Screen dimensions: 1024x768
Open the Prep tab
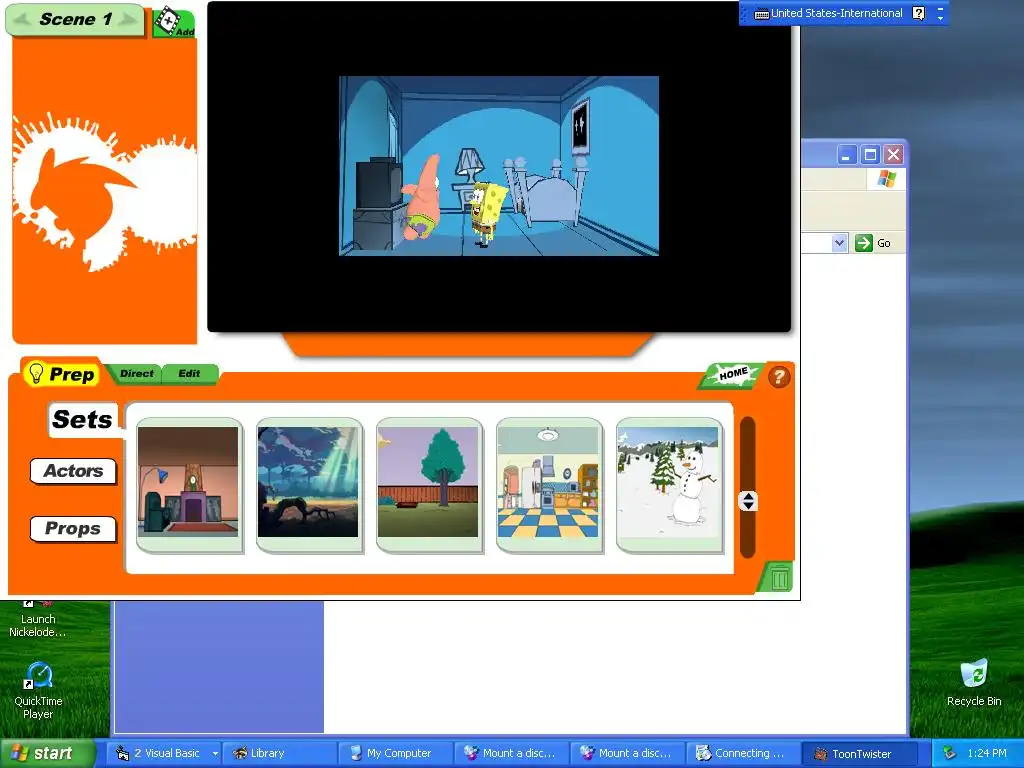(x=61, y=374)
